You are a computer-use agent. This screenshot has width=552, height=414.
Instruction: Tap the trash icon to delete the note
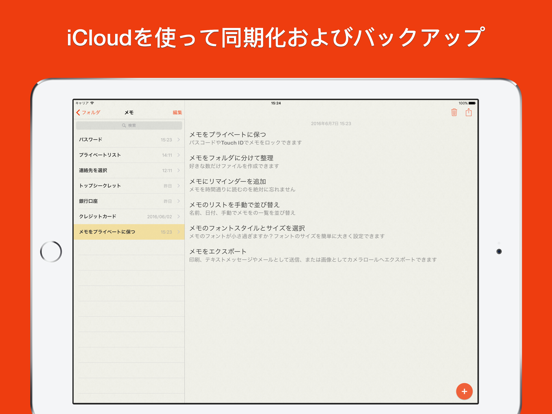click(x=454, y=112)
